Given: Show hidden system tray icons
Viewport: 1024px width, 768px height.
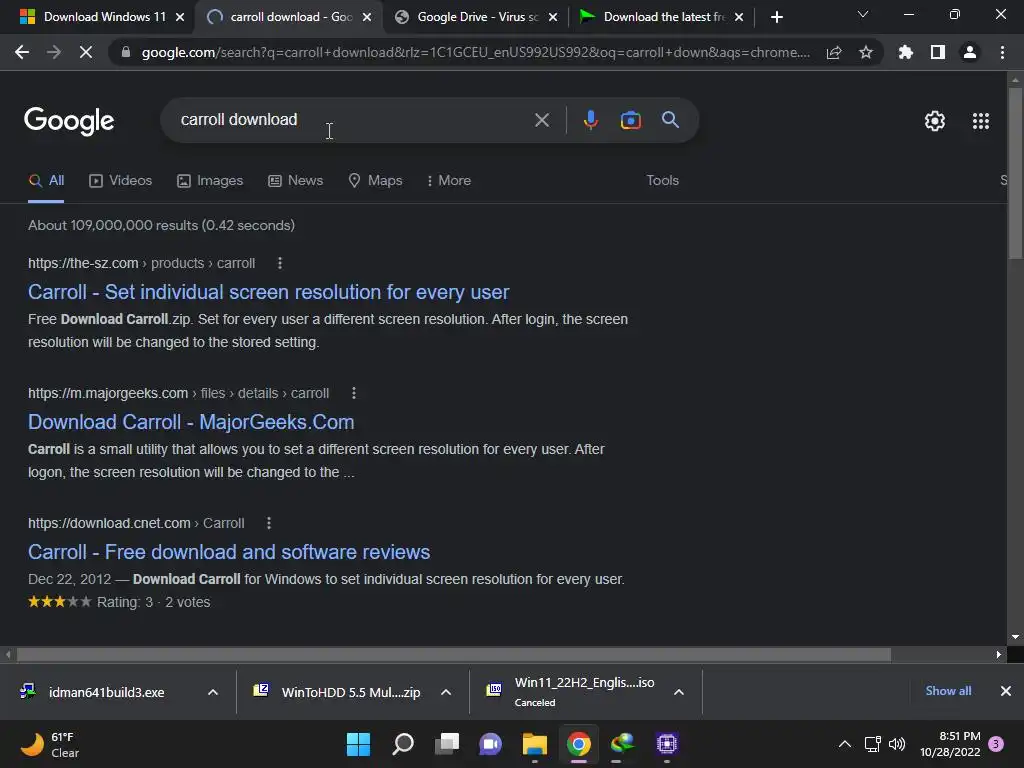Looking at the screenshot, I should [x=844, y=744].
